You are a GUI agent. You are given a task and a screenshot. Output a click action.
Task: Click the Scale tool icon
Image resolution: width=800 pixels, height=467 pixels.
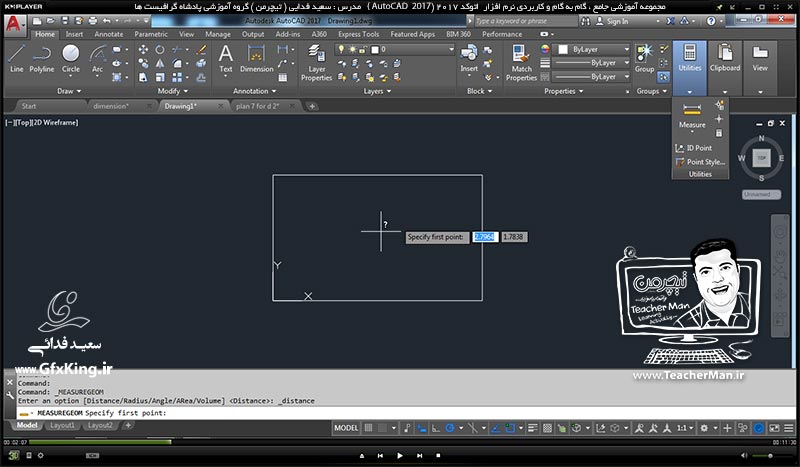[x=160, y=77]
